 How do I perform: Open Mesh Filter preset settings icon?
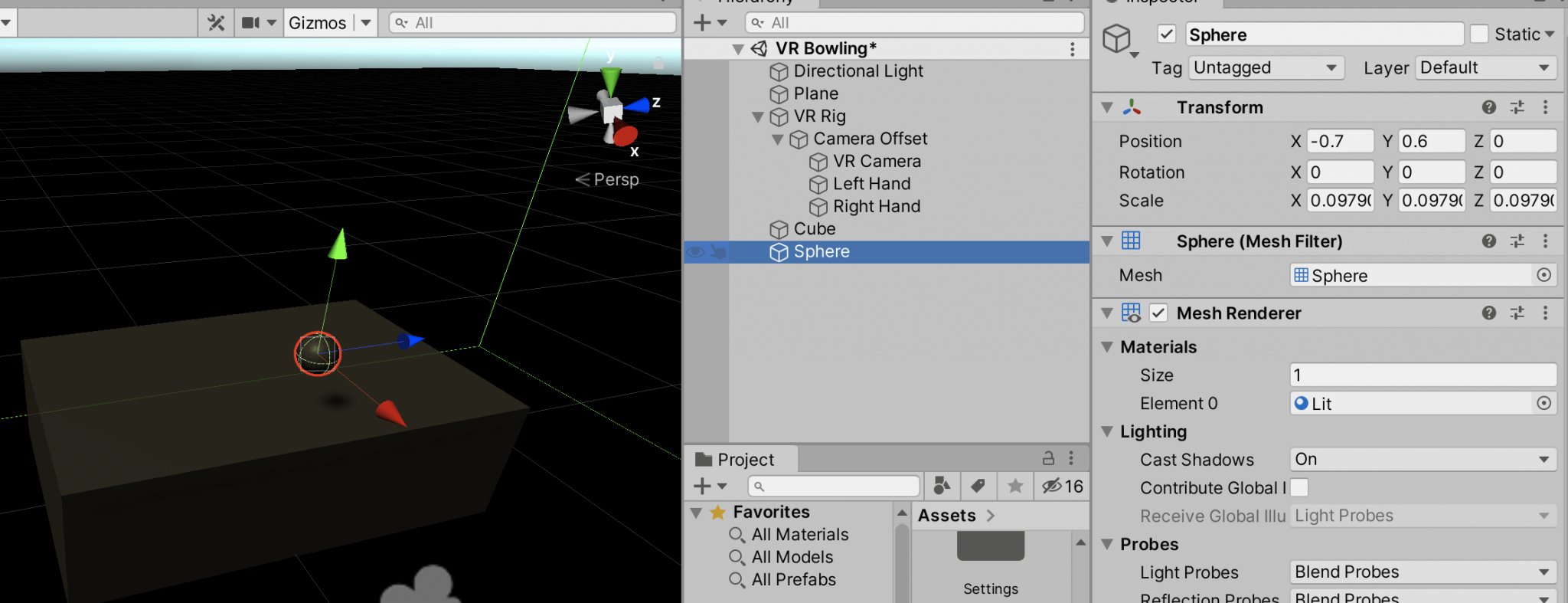pyautogui.click(x=1517, y=241)
